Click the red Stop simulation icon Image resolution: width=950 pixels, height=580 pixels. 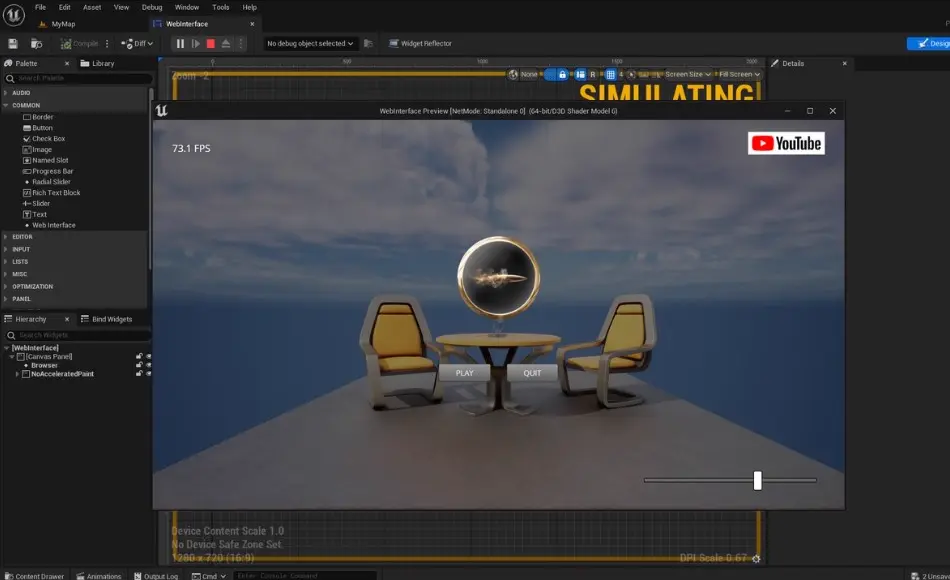click(x=211, y=43)
